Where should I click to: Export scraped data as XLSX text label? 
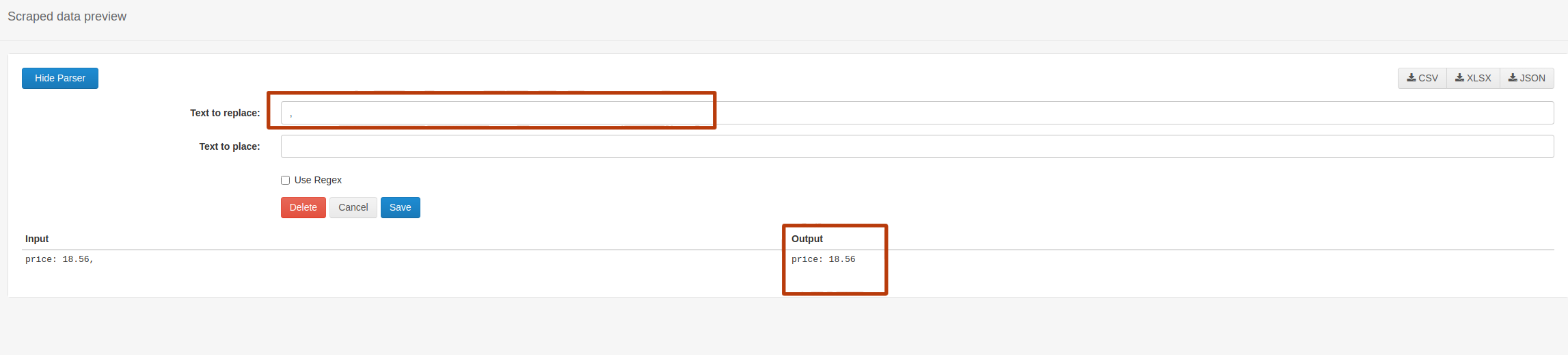pos(1479,78)
